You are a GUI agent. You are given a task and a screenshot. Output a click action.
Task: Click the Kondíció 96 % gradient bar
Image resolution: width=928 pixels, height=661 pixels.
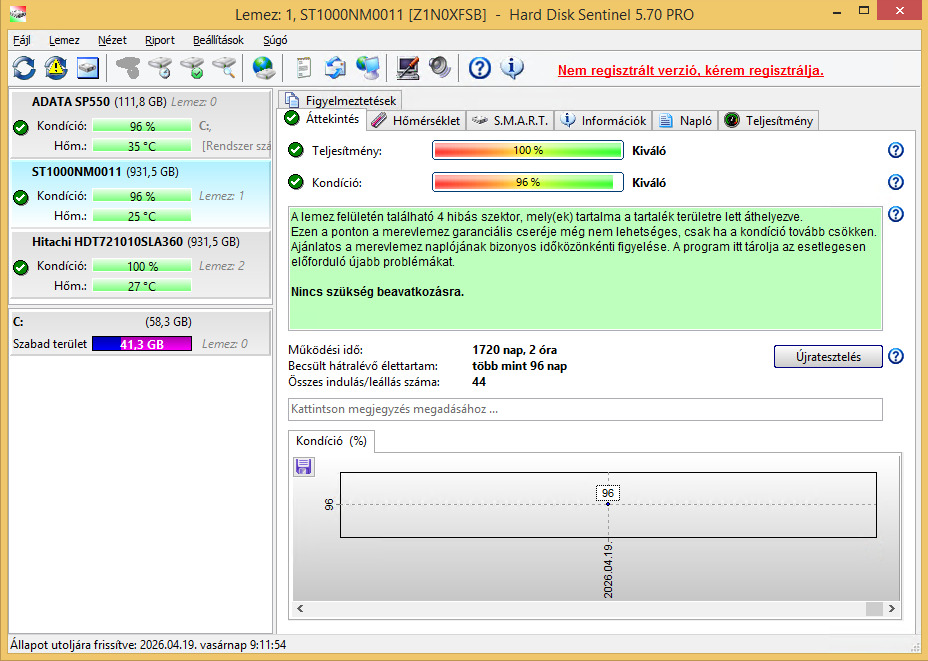coord(528,182)
